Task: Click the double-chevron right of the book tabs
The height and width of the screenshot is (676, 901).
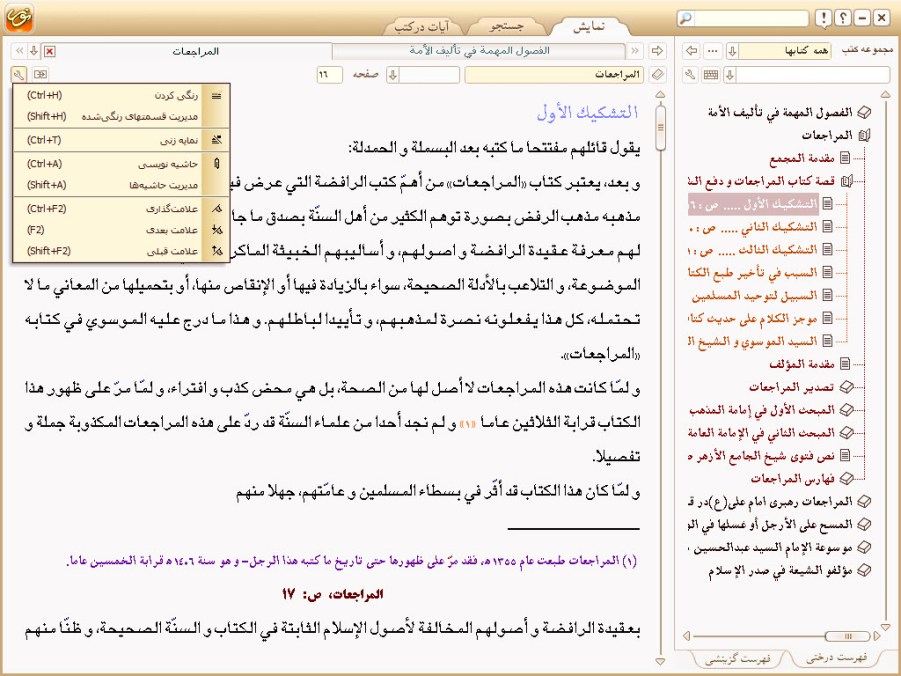Action: click(x=635, y=51)
